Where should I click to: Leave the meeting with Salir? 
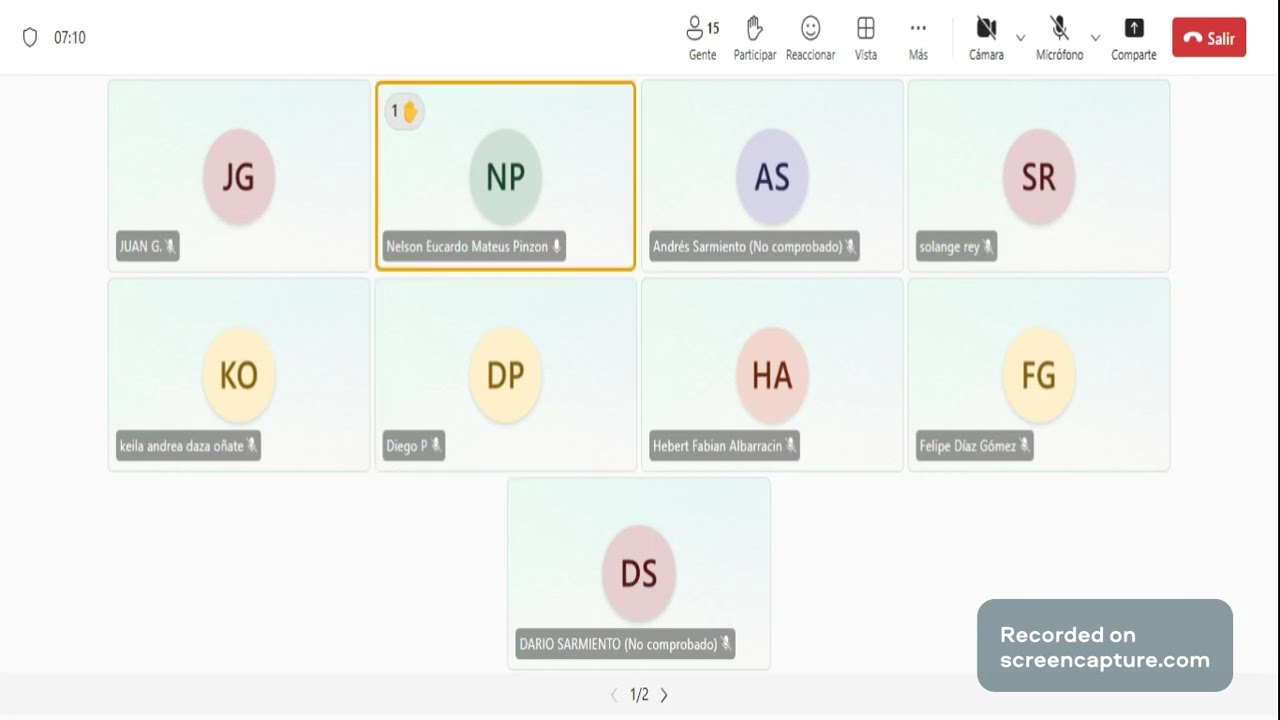click(x=1209, y=38)
